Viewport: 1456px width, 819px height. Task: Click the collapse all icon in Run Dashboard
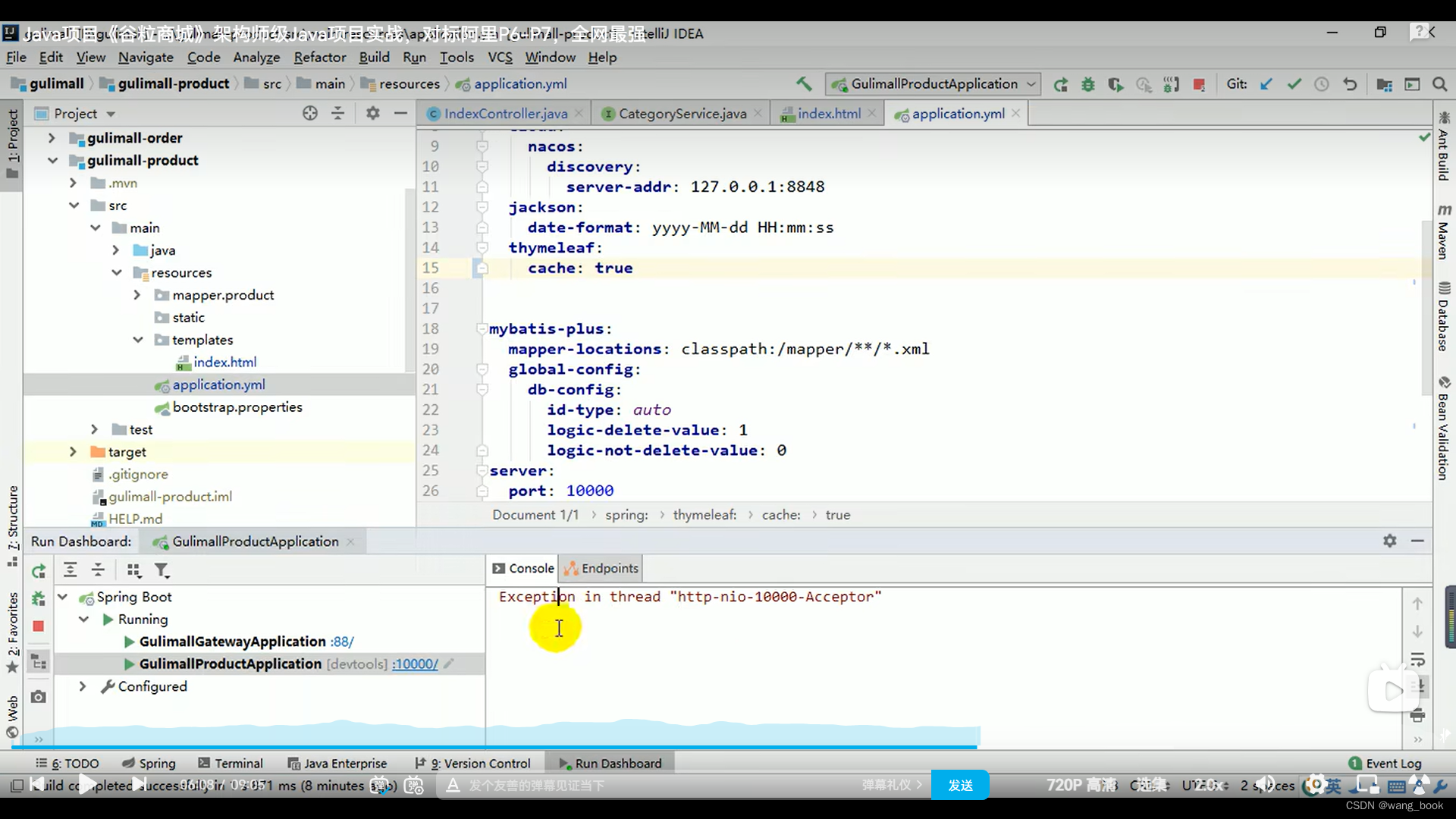tap(97, 570)
